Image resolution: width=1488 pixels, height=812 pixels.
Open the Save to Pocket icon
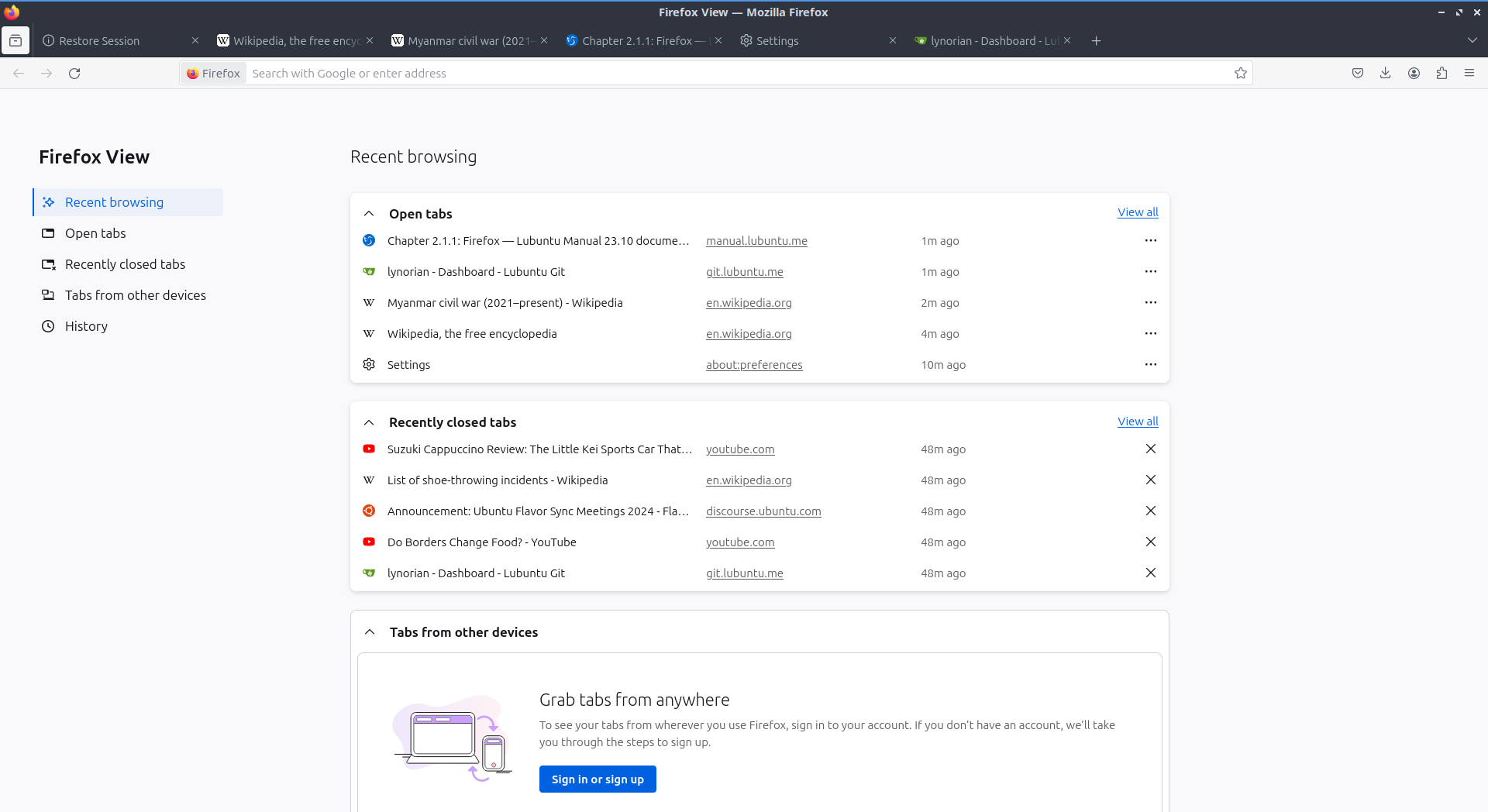[x=1358, y=74]
